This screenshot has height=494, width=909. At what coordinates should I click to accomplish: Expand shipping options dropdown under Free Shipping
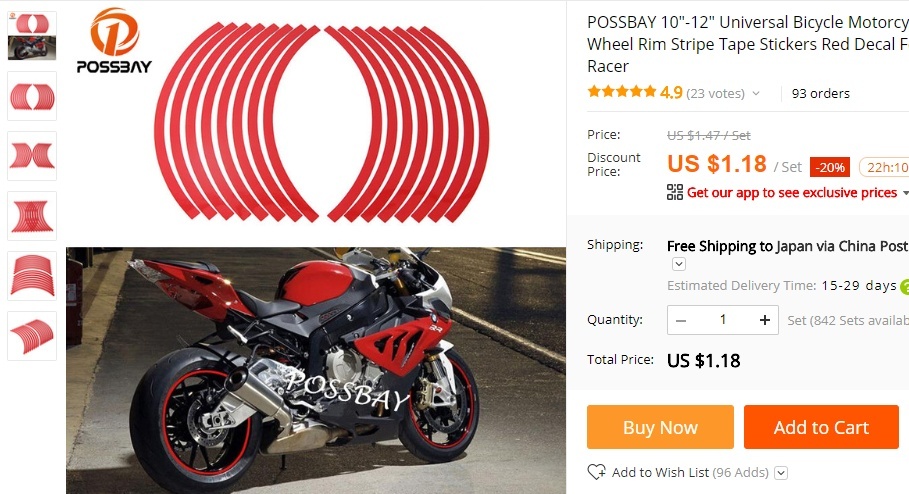679,264
